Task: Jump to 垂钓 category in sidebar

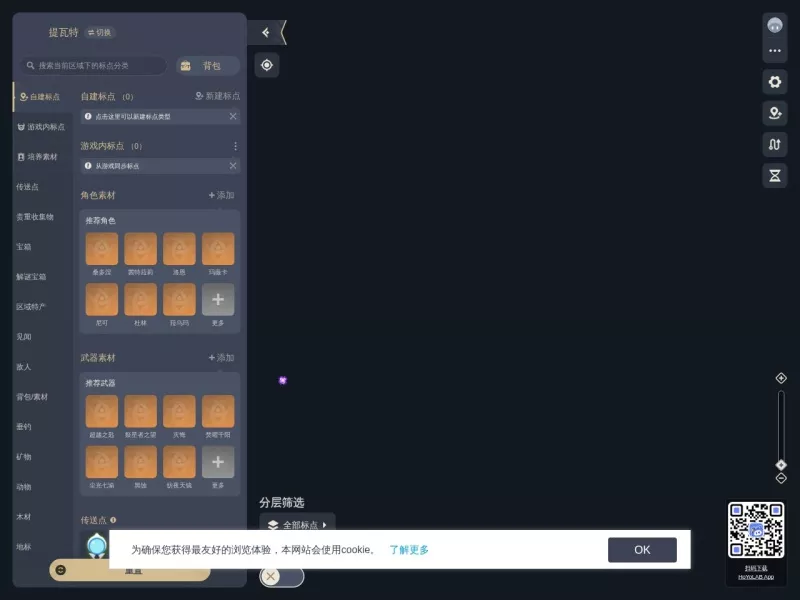Action: coord(23,427)
